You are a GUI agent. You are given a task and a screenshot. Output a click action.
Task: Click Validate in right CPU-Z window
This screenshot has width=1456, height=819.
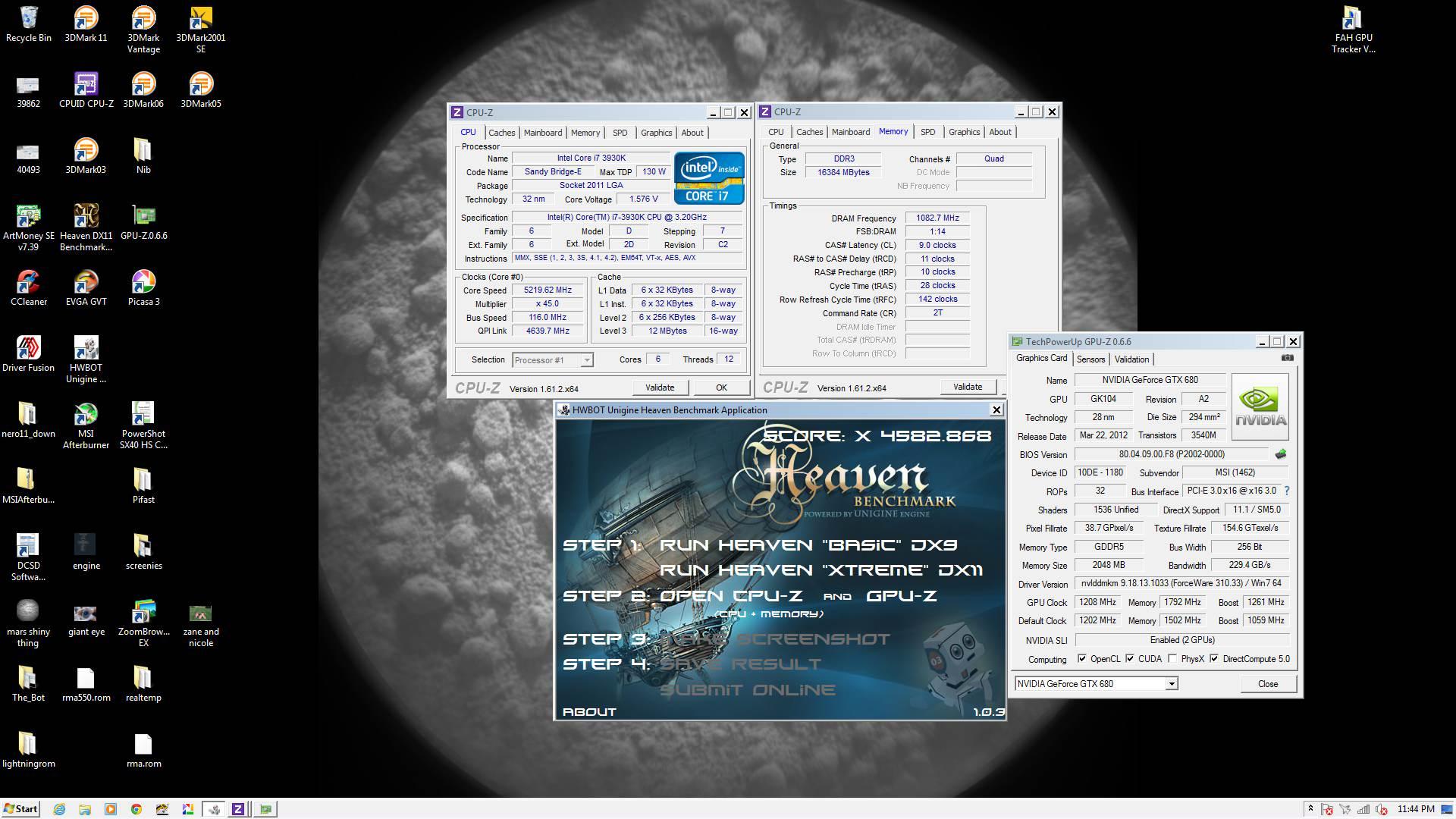[x=968, y=387]
